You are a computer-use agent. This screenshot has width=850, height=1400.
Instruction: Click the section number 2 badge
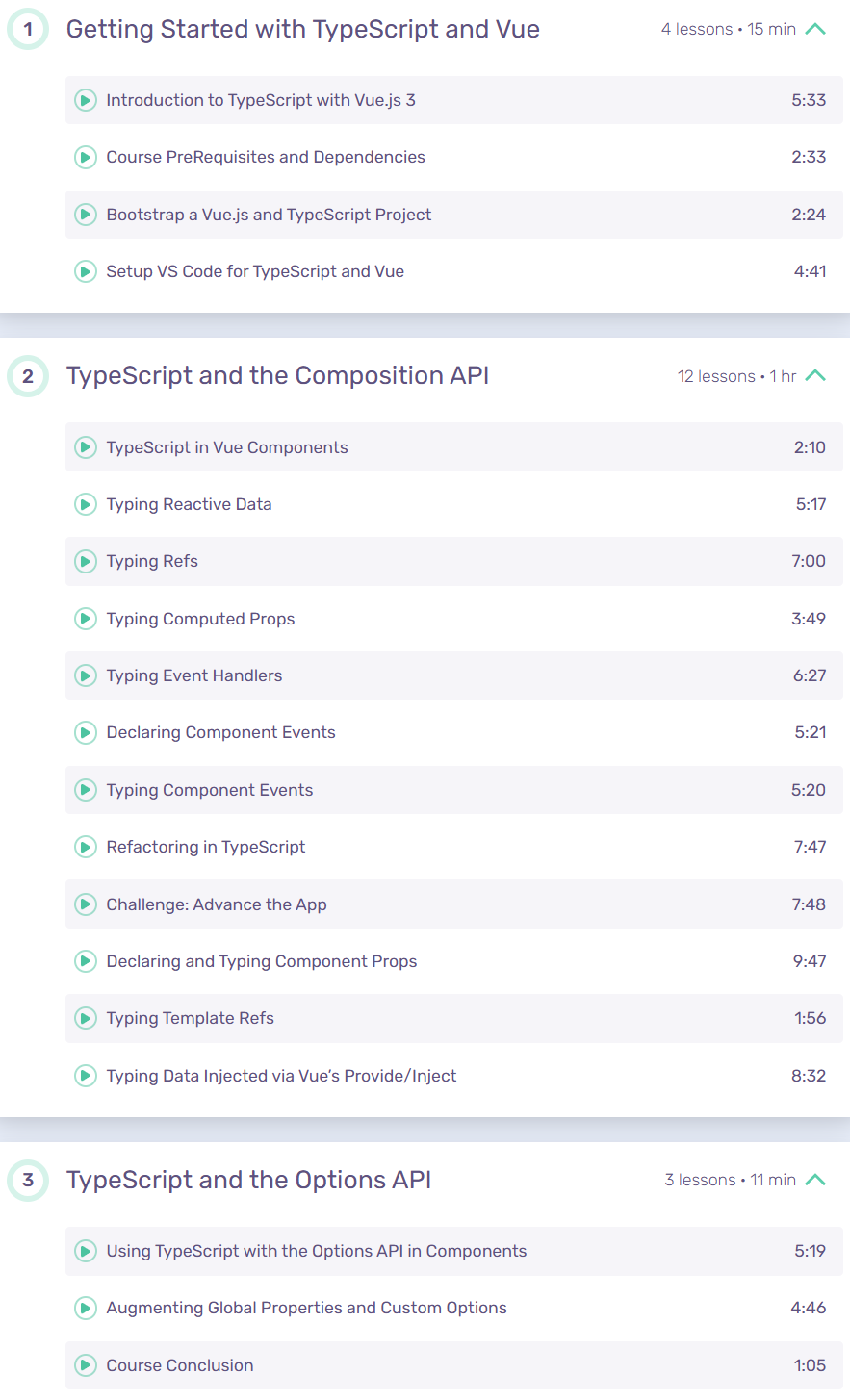coord(28,376)
